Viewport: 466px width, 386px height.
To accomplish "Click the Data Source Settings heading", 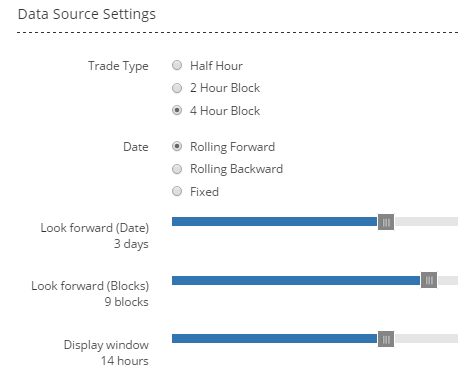I will coord(87,14).
